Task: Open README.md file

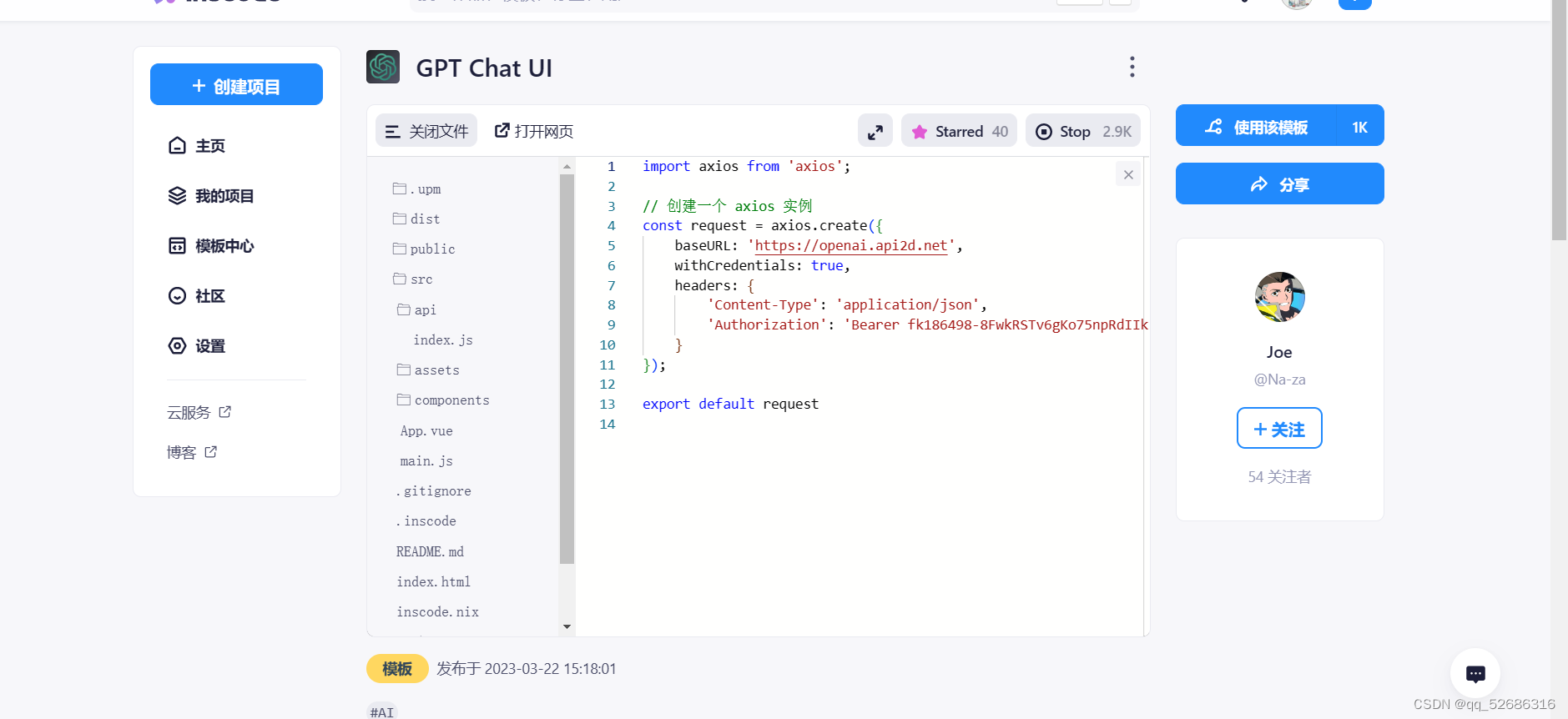Action: [430, 551]
